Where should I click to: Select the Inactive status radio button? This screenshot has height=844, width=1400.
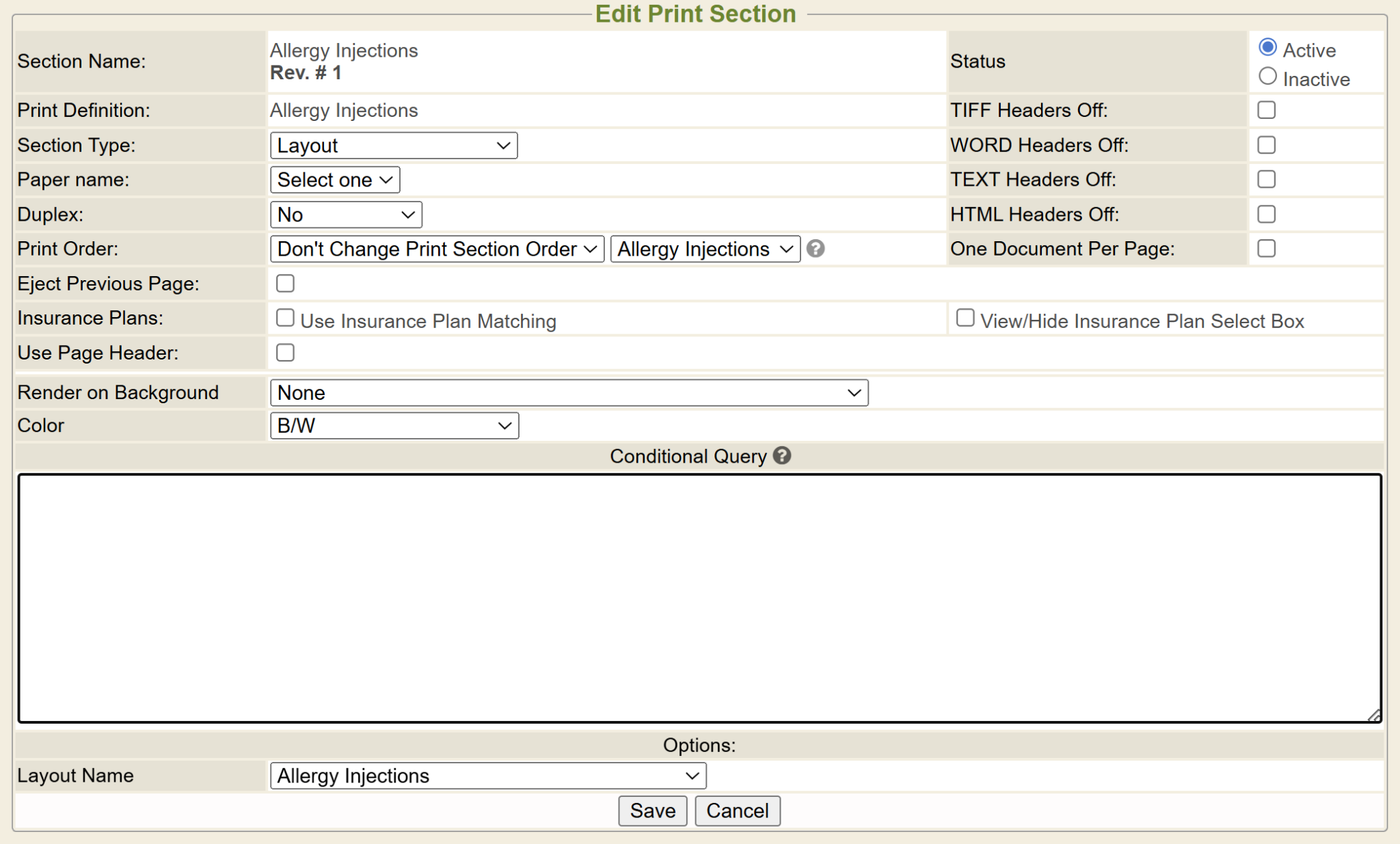(x=1267, y=77)
